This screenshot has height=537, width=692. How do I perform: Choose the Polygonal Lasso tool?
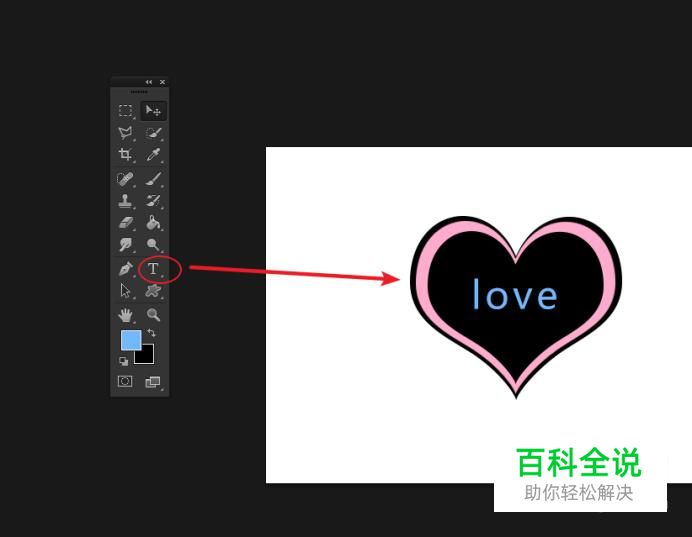click(x=125, y=133)
